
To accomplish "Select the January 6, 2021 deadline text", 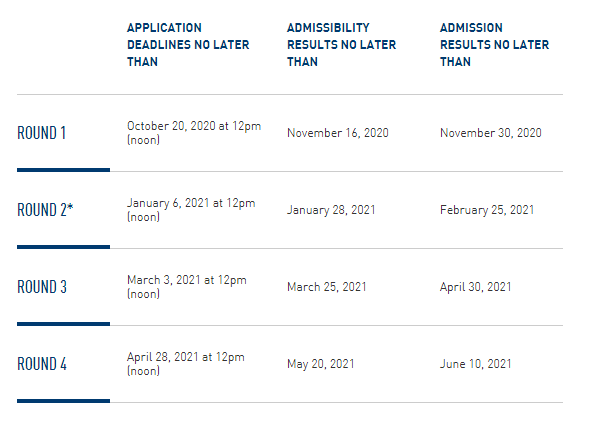I will (191, 210).
